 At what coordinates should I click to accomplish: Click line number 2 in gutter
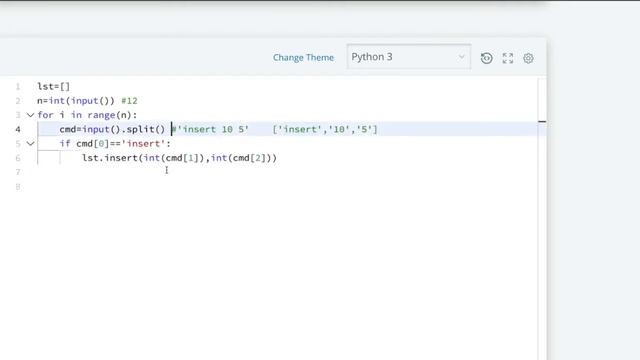pyautogui.click(x=18, y=101)
